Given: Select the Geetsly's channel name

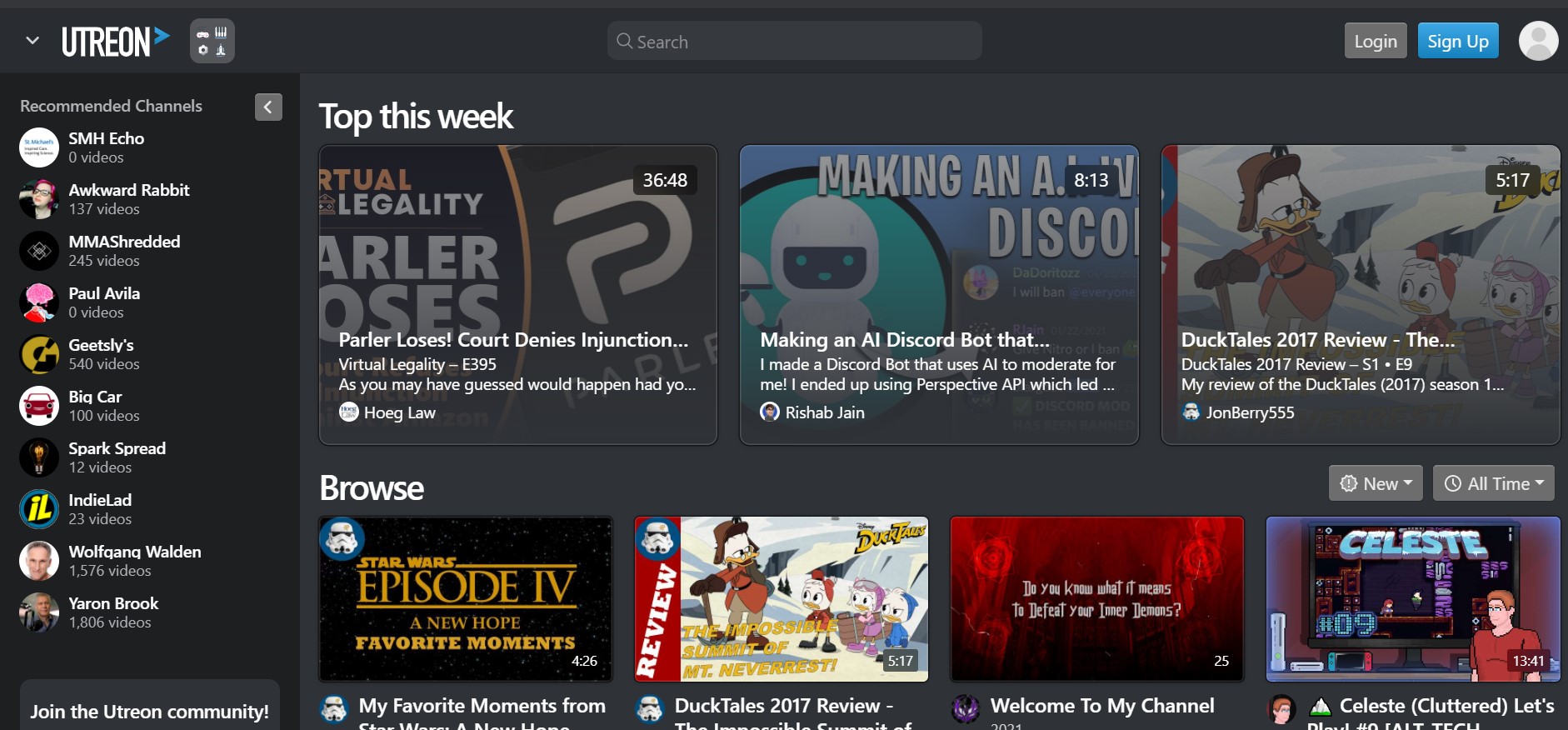Looking at the screenshot, I should pos(101,345).
